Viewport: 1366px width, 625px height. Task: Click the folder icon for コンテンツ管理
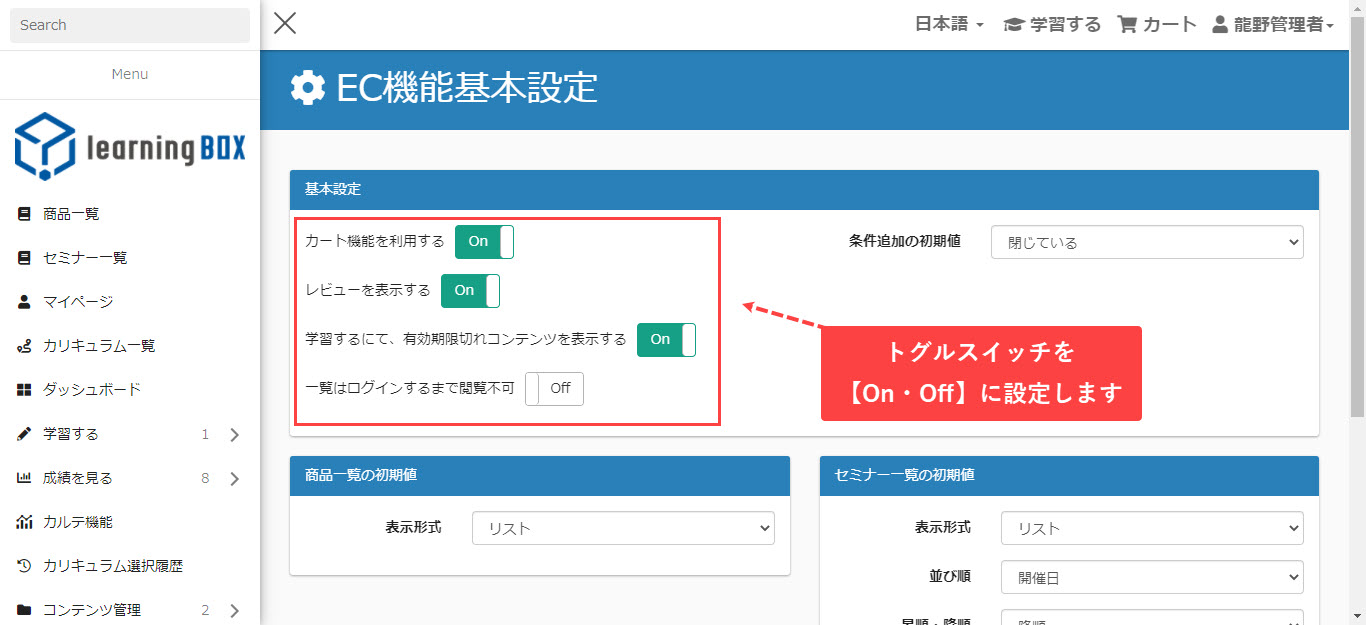point(25,610)
